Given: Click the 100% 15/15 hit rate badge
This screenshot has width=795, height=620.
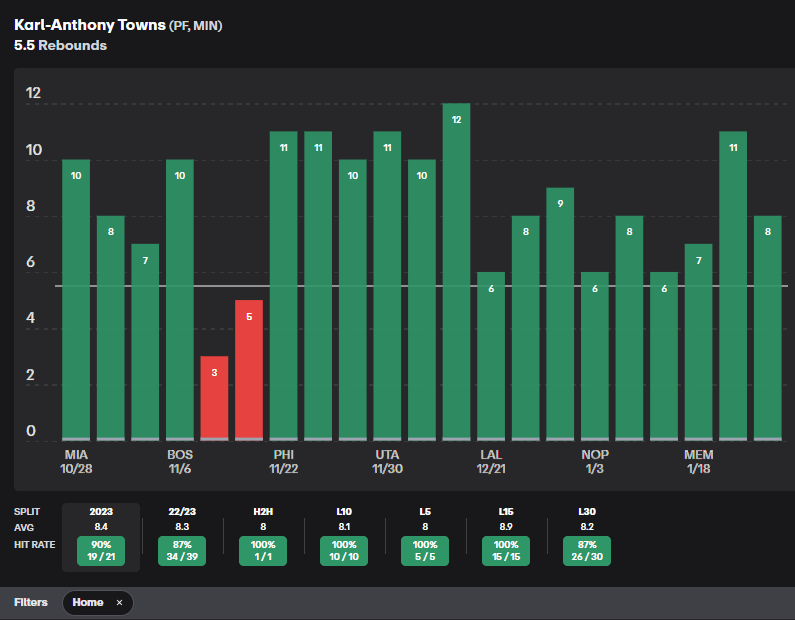Looking at the screenshot, I should 506,551.
